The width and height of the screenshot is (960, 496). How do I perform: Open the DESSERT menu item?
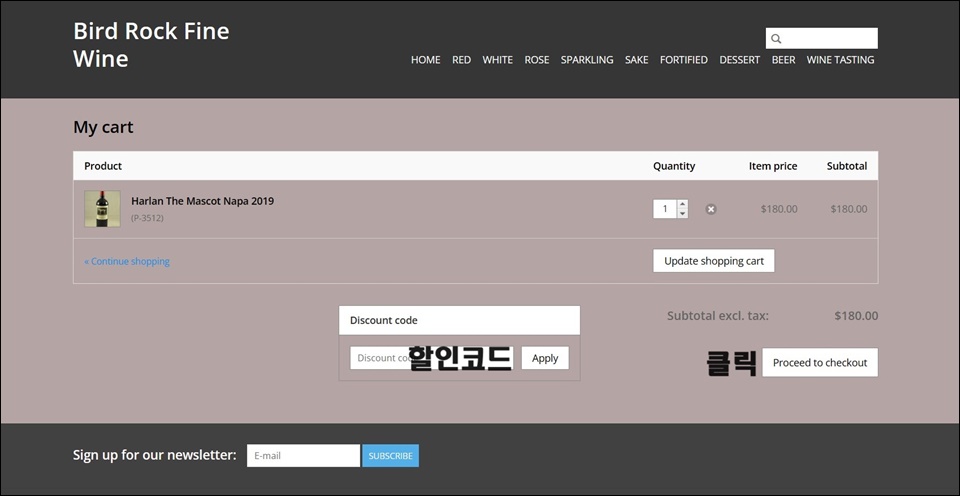[740, 60]
